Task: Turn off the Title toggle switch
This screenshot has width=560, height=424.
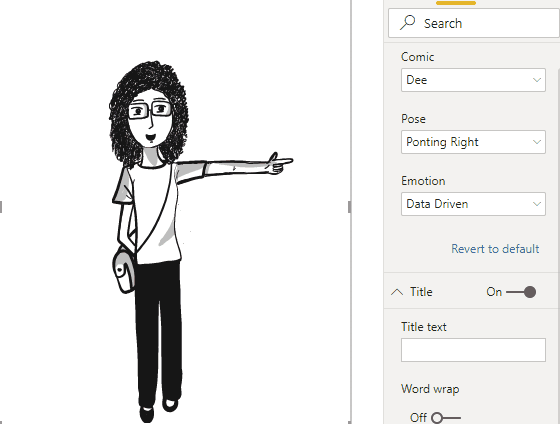Action: (x=521, y=292)
